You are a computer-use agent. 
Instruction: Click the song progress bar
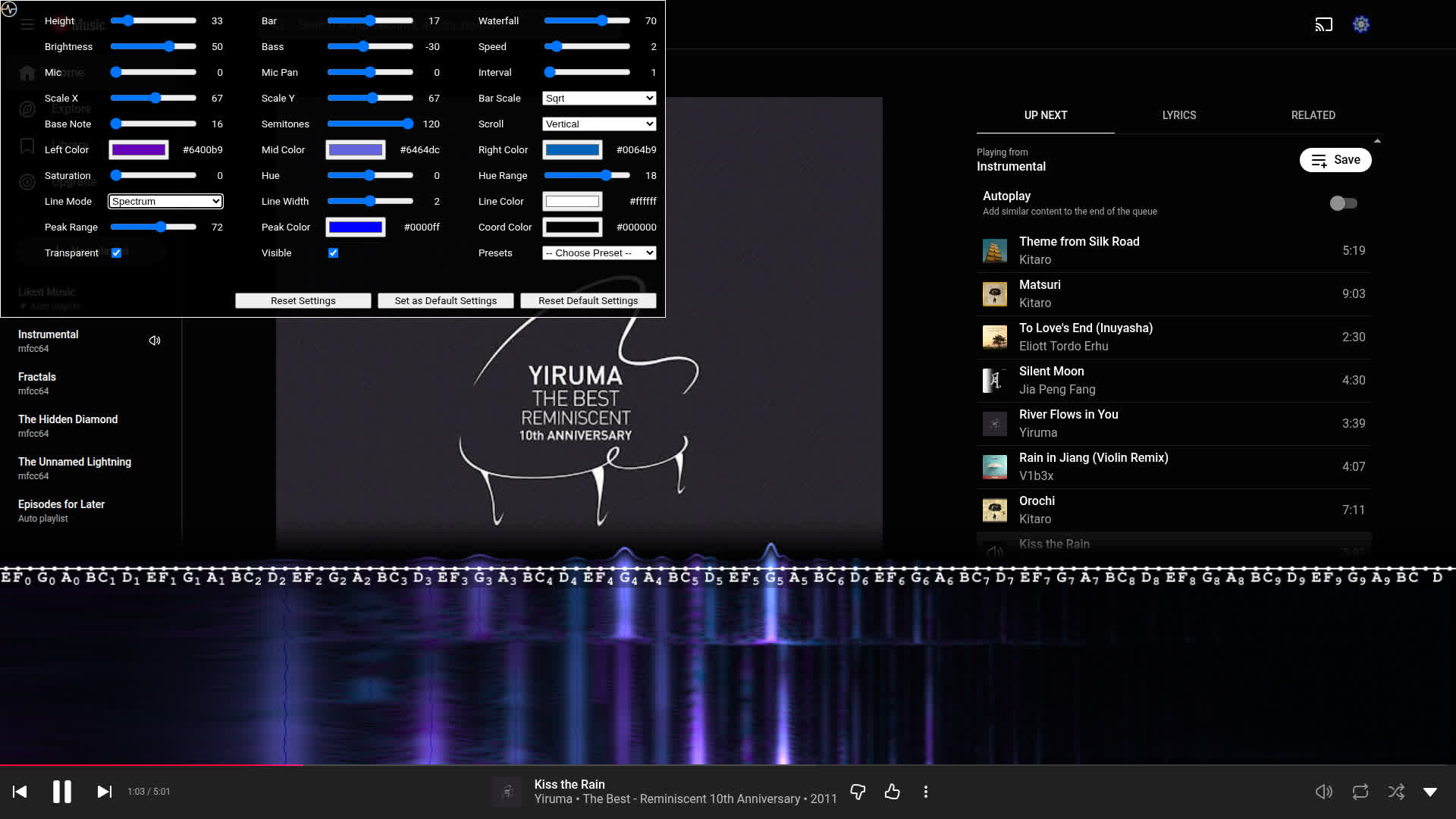pos(728,764)
